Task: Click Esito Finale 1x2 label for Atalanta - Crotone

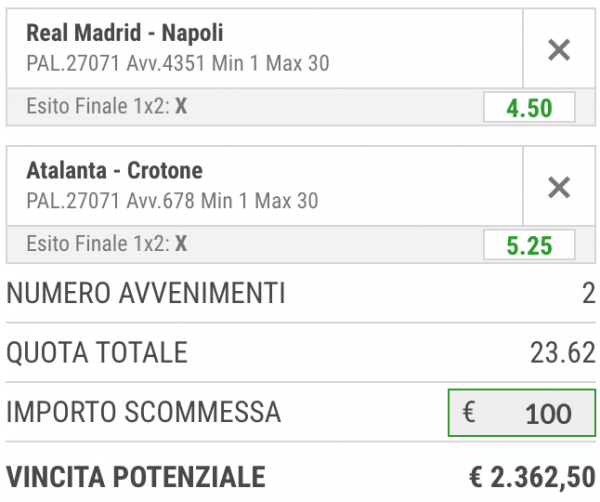Action: pyautogui.click(x=98, y=243)
